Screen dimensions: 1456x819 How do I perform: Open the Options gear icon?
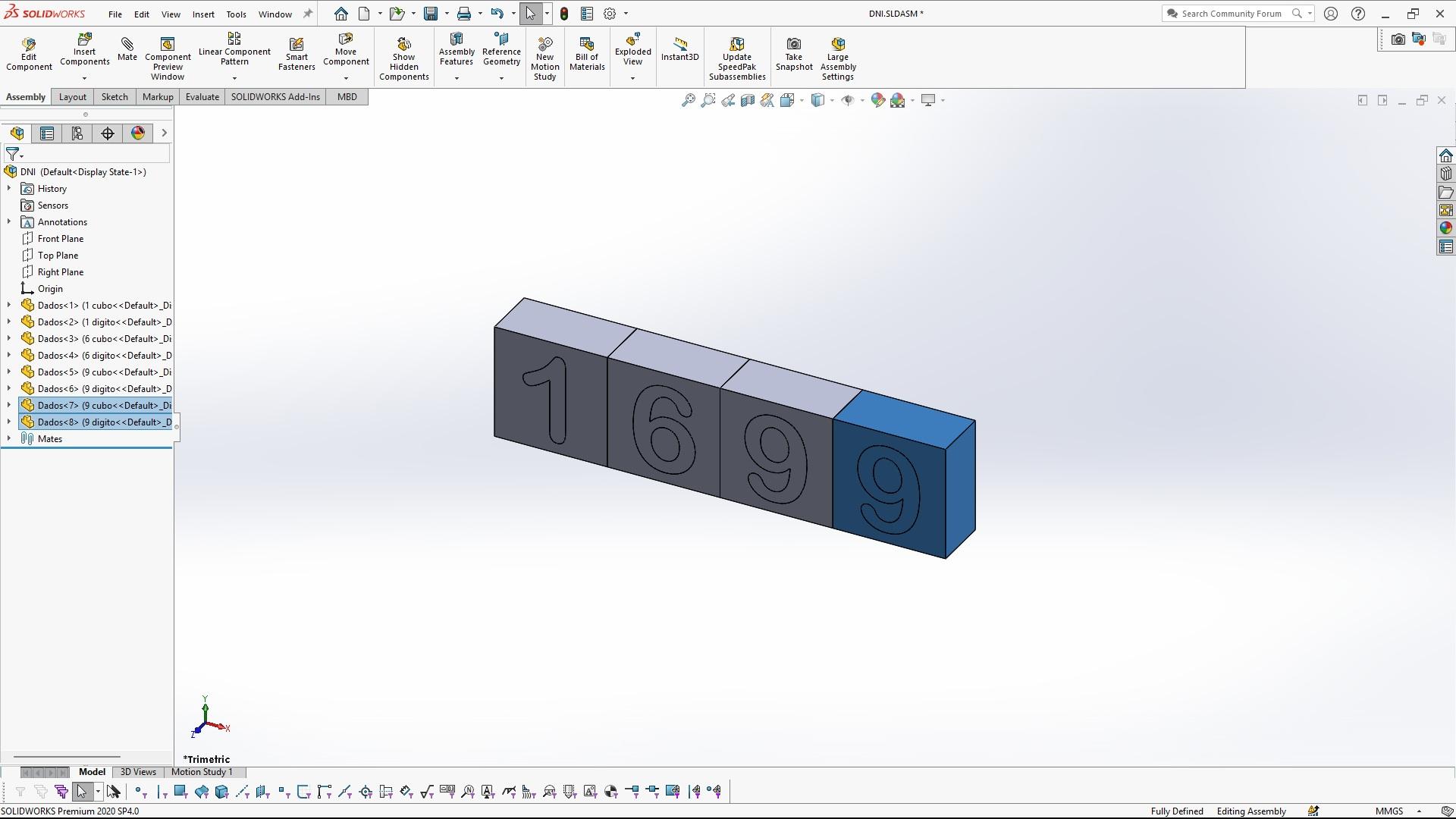(x=610, y=14)
